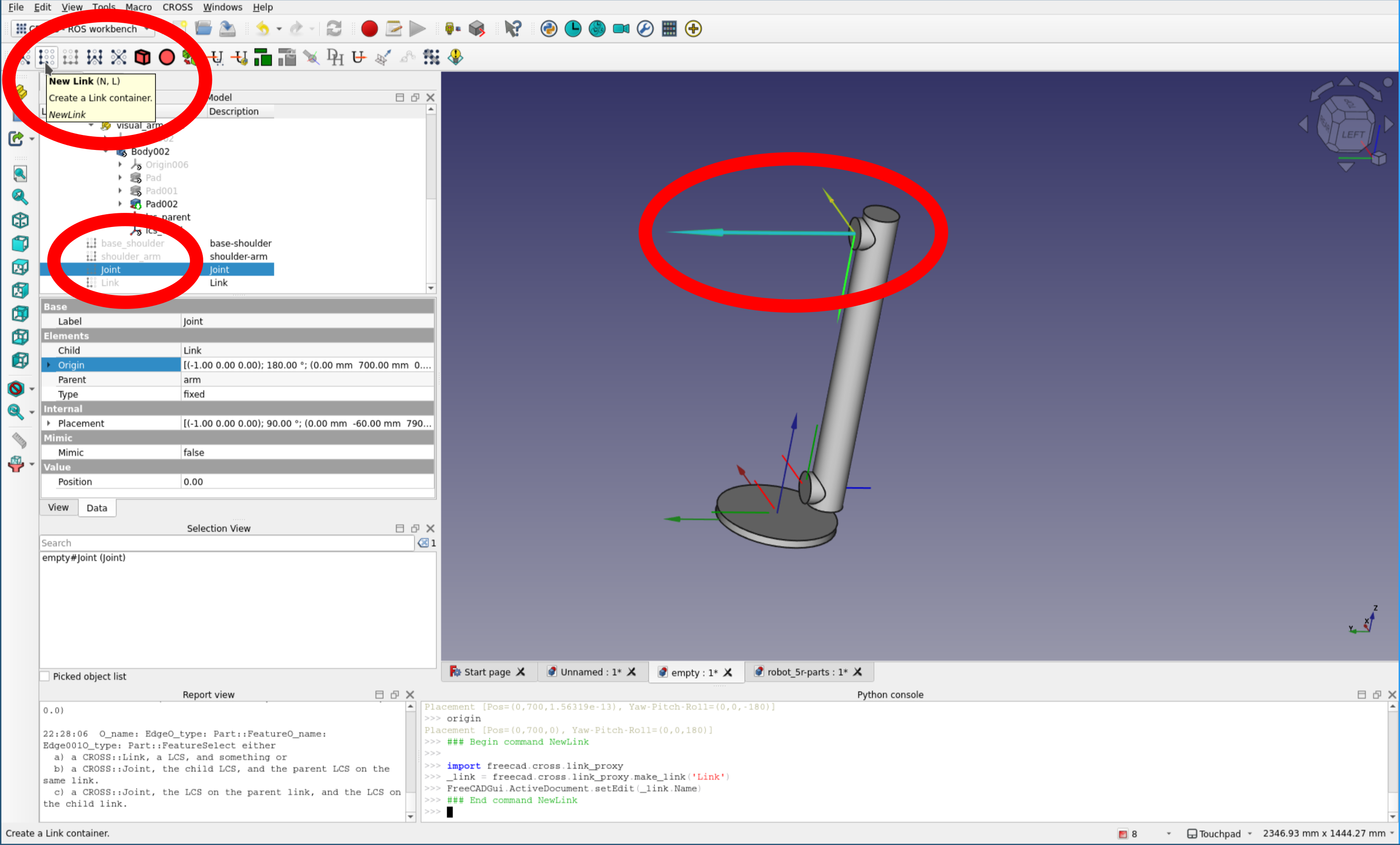Click the fit selection magnifier icon

tap(20, 197)
